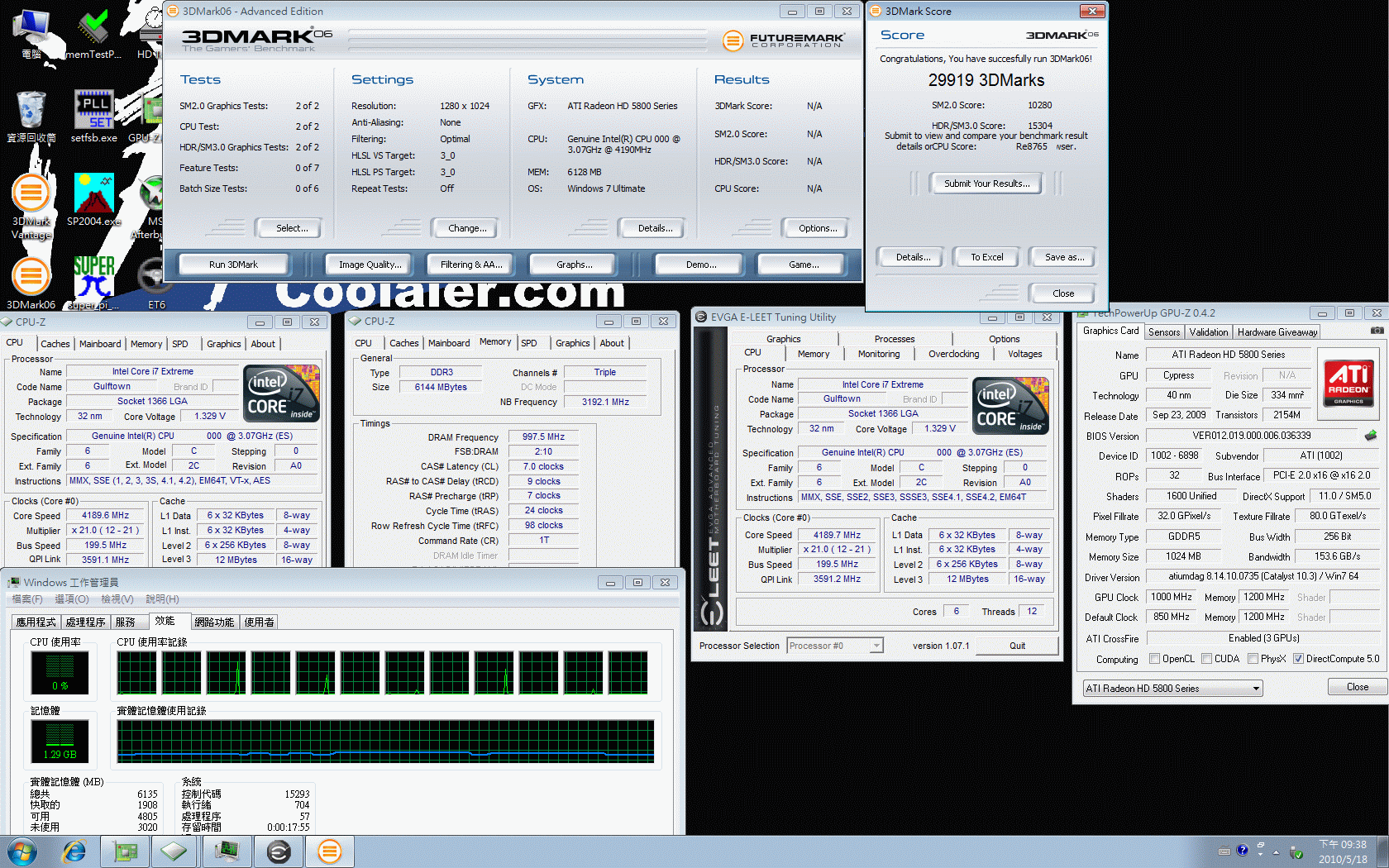Toggle the DirectCompute 5.0 checkbox
Image resolution: width=1389 pixels, height=868 pixels.
[1299, 659]
